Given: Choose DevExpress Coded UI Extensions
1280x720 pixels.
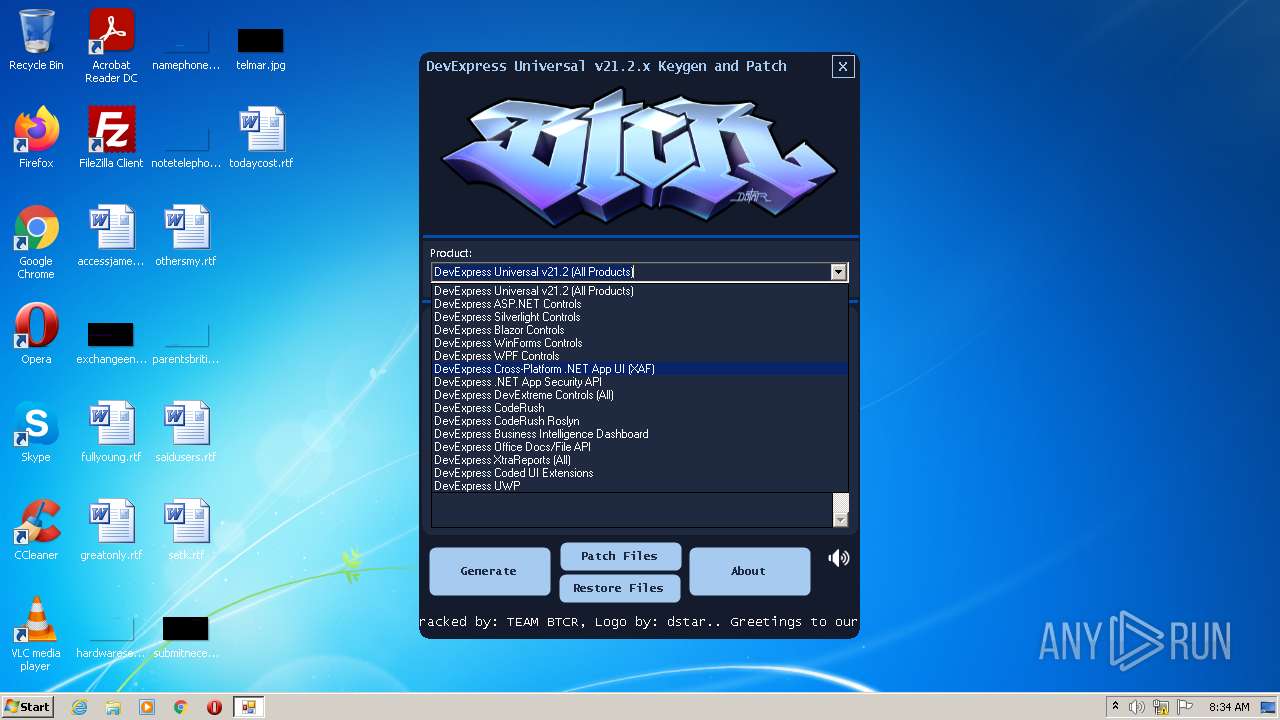Looking at the screenshot, I should tap(639, 473).
